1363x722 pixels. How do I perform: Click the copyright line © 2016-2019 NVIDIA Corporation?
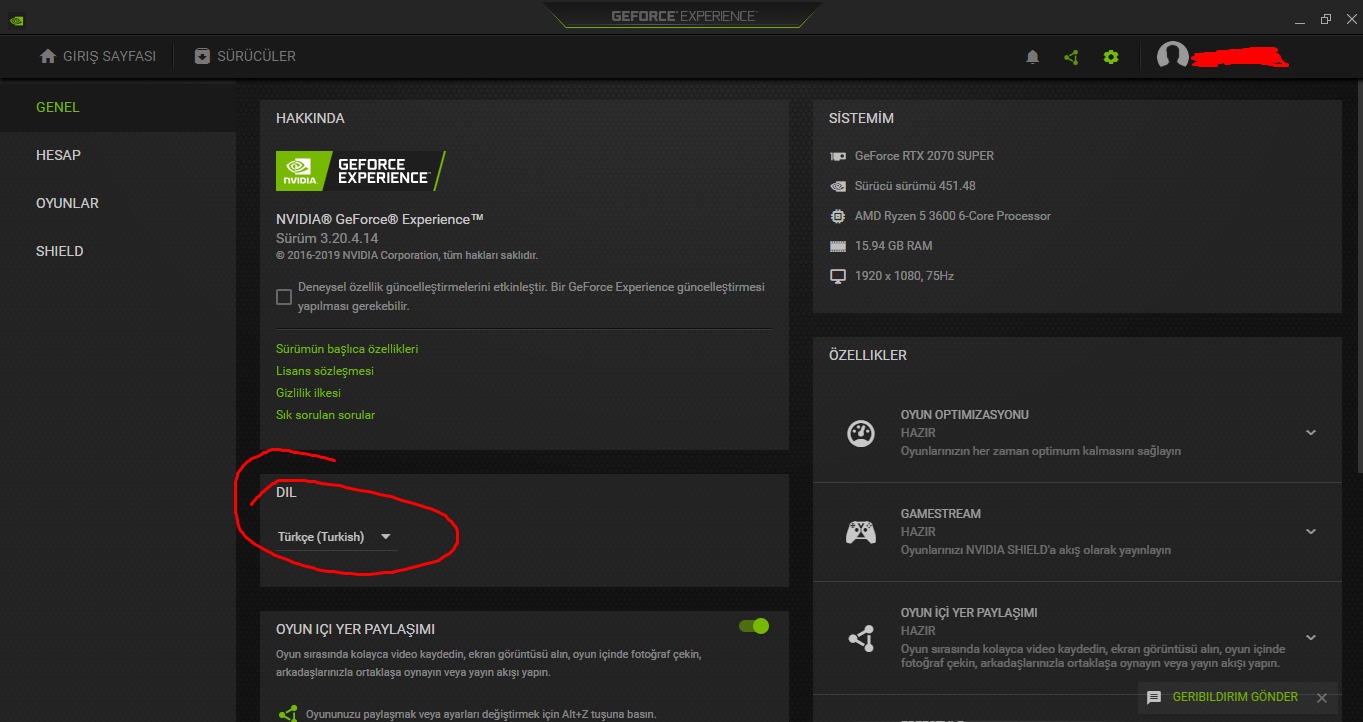407,256
